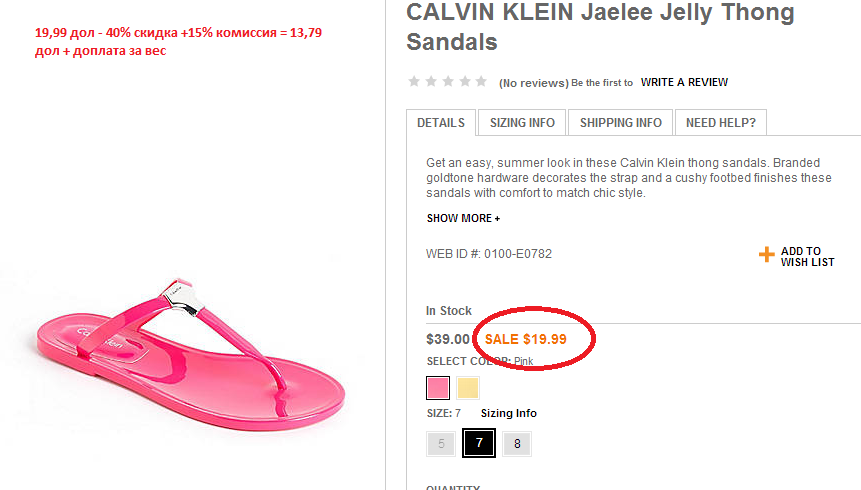Switch to the NEED HELP? tab
The image size is (861, 490).
720,123
